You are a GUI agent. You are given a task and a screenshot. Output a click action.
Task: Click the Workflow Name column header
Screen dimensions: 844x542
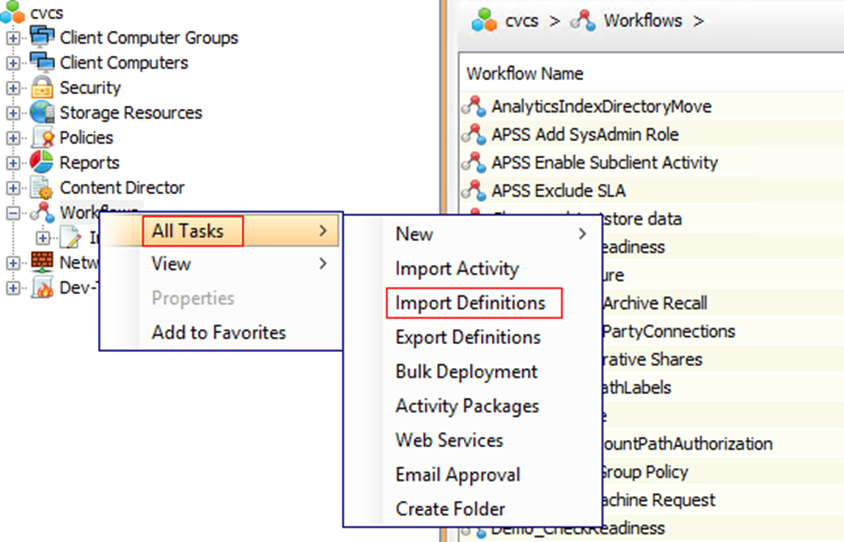[525, 73]
